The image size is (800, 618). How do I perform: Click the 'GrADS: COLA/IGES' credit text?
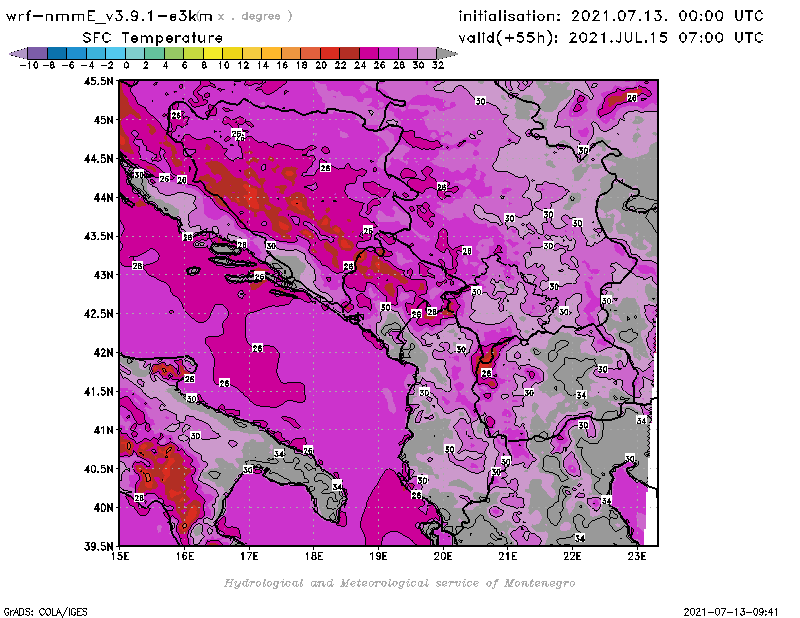46,612
